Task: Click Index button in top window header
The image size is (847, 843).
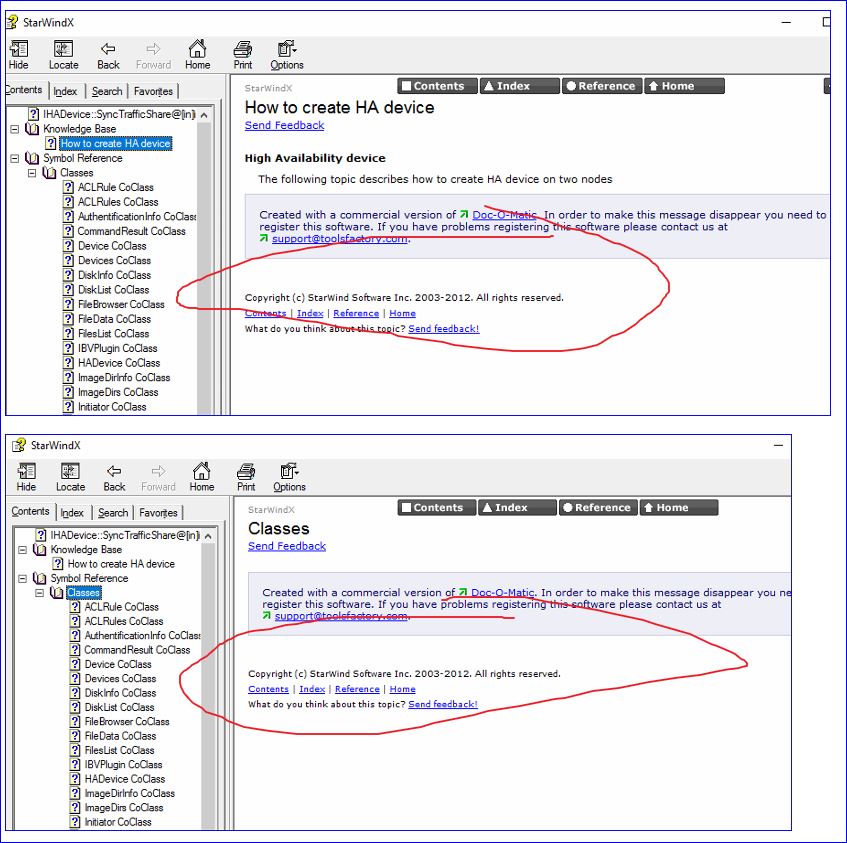Action: click(520, 86)
